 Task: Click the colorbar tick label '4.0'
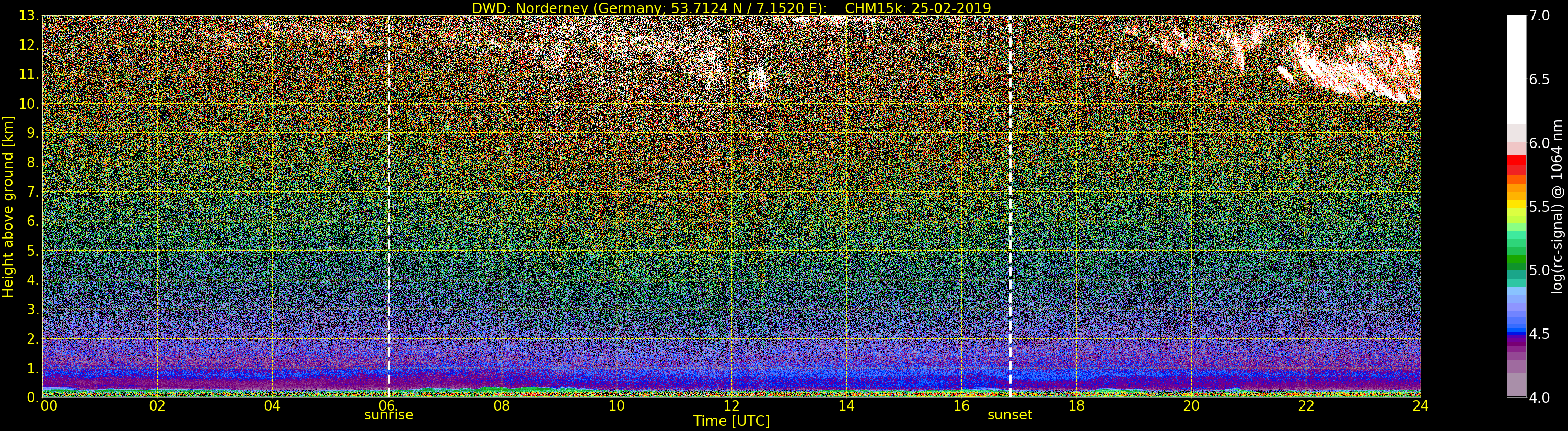[x=1539, y=398]
